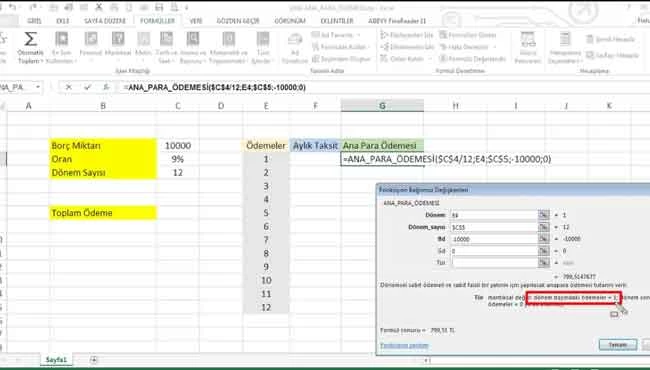Click Etkilenenleri İzle
Screen dimensions: 650x370
(407, 47)
